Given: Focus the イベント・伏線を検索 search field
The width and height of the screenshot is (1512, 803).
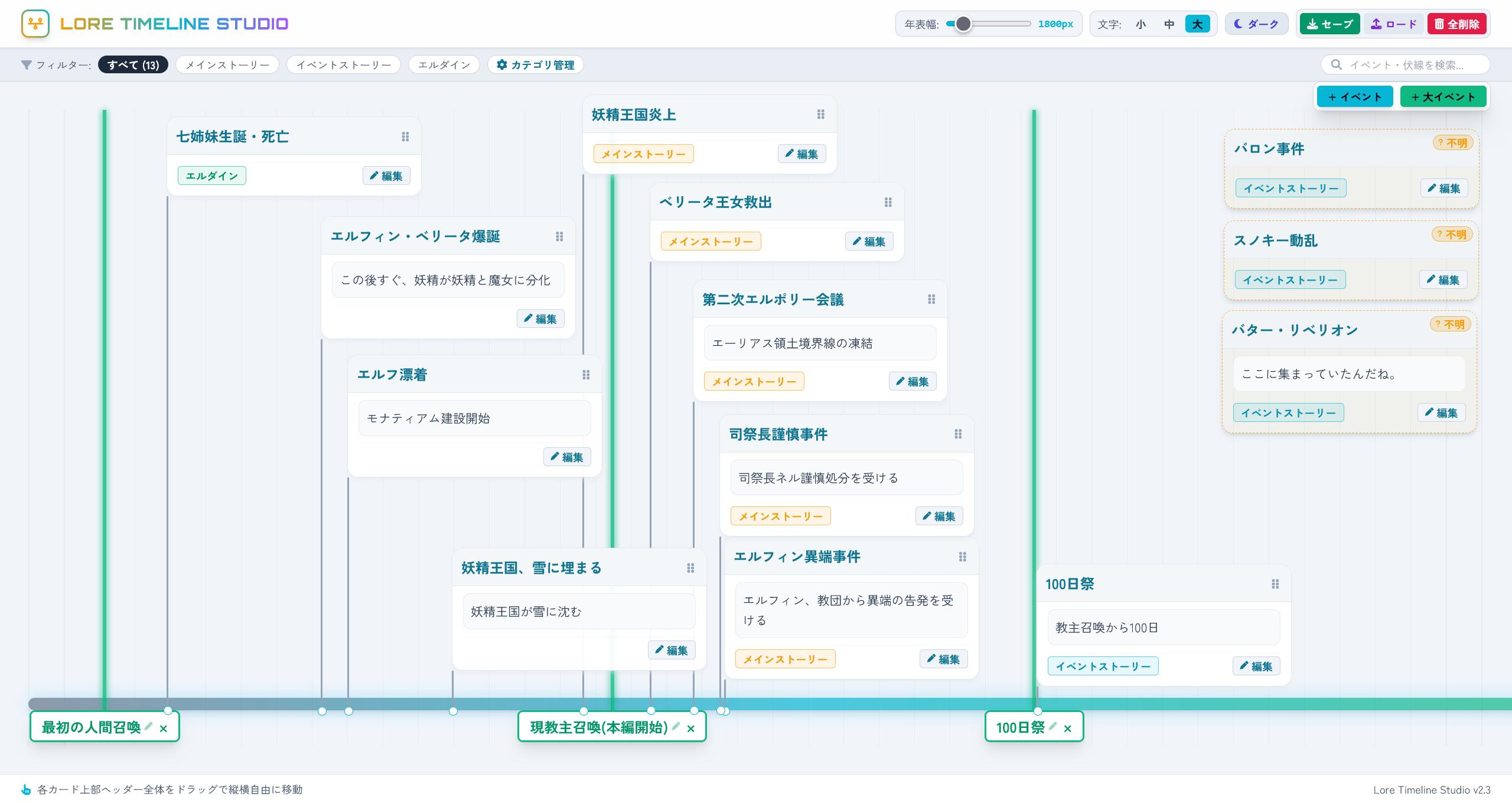Looking at the screenshot, I should click(1406, 64).
